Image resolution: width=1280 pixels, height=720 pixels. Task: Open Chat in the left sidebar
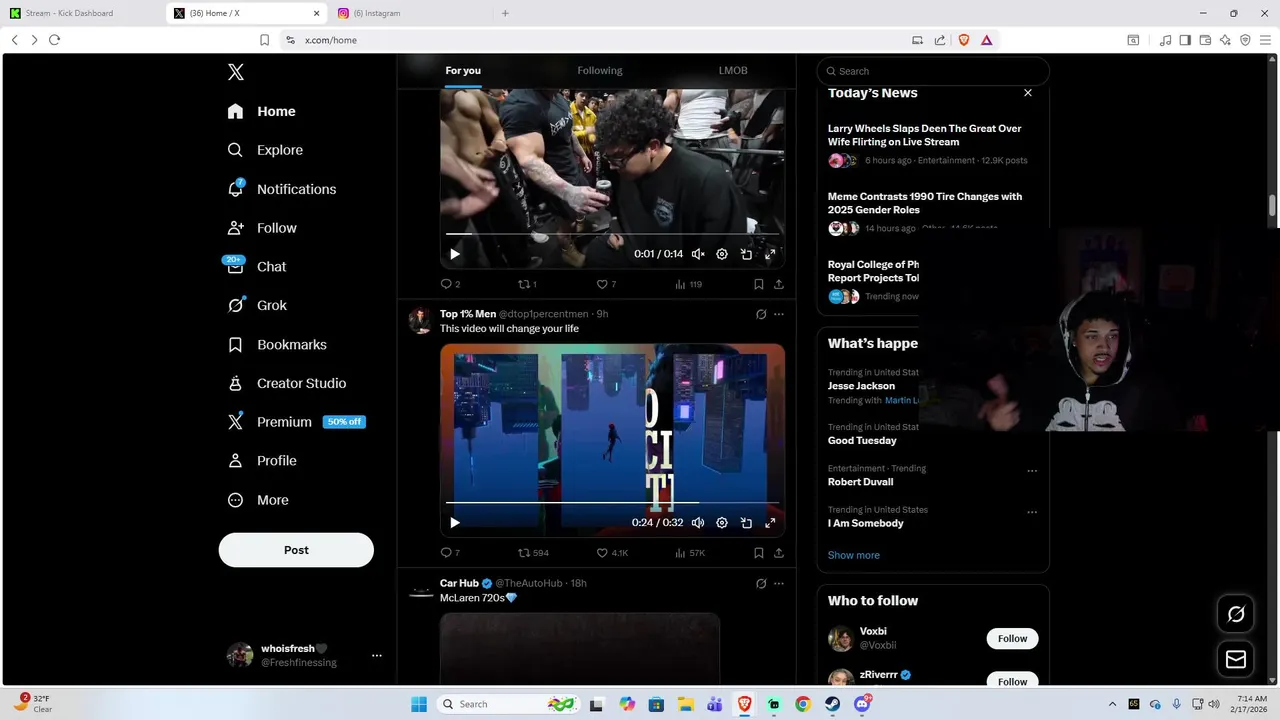click(256, 267)
